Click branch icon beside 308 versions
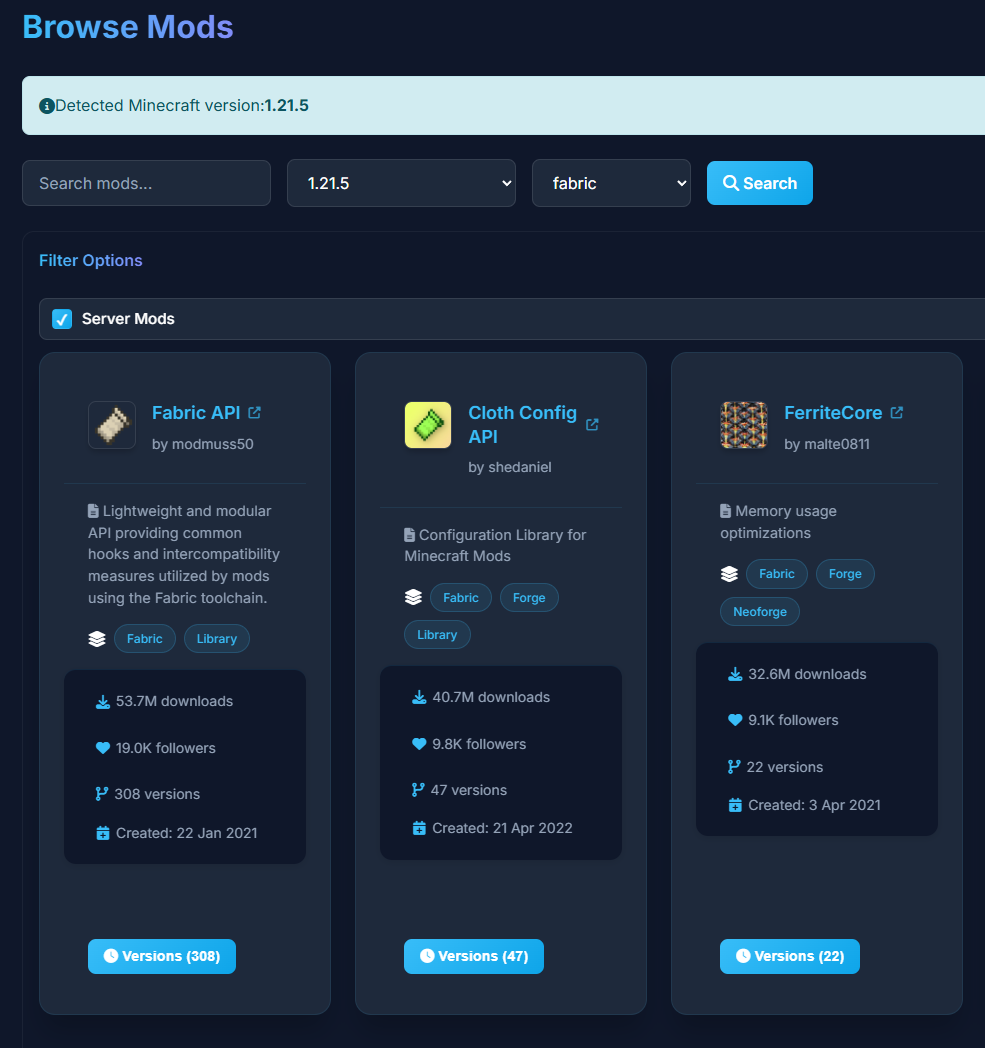 [x=102, y=794]
